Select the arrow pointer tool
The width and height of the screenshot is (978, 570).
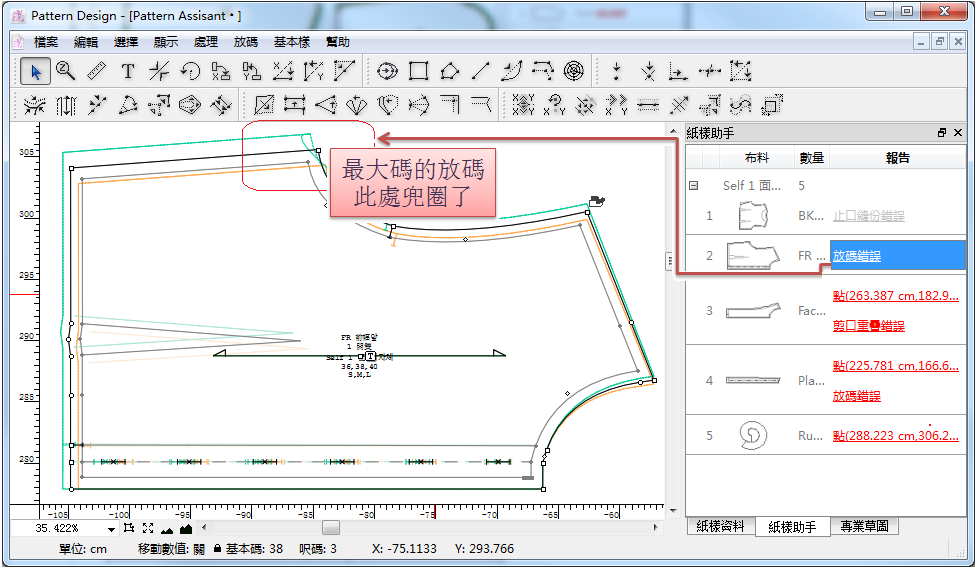coord(36,71)
